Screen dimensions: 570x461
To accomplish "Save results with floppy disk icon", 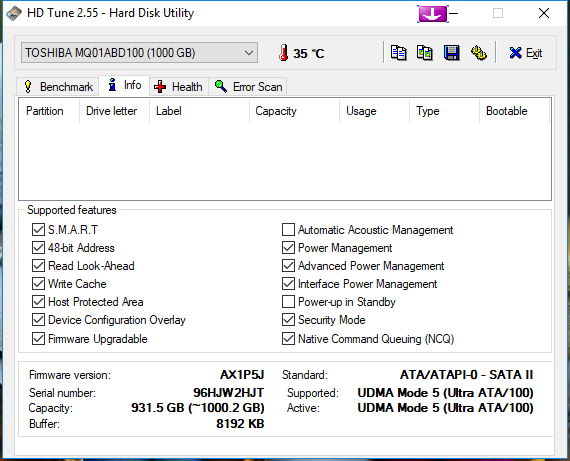I will (451, 53).
